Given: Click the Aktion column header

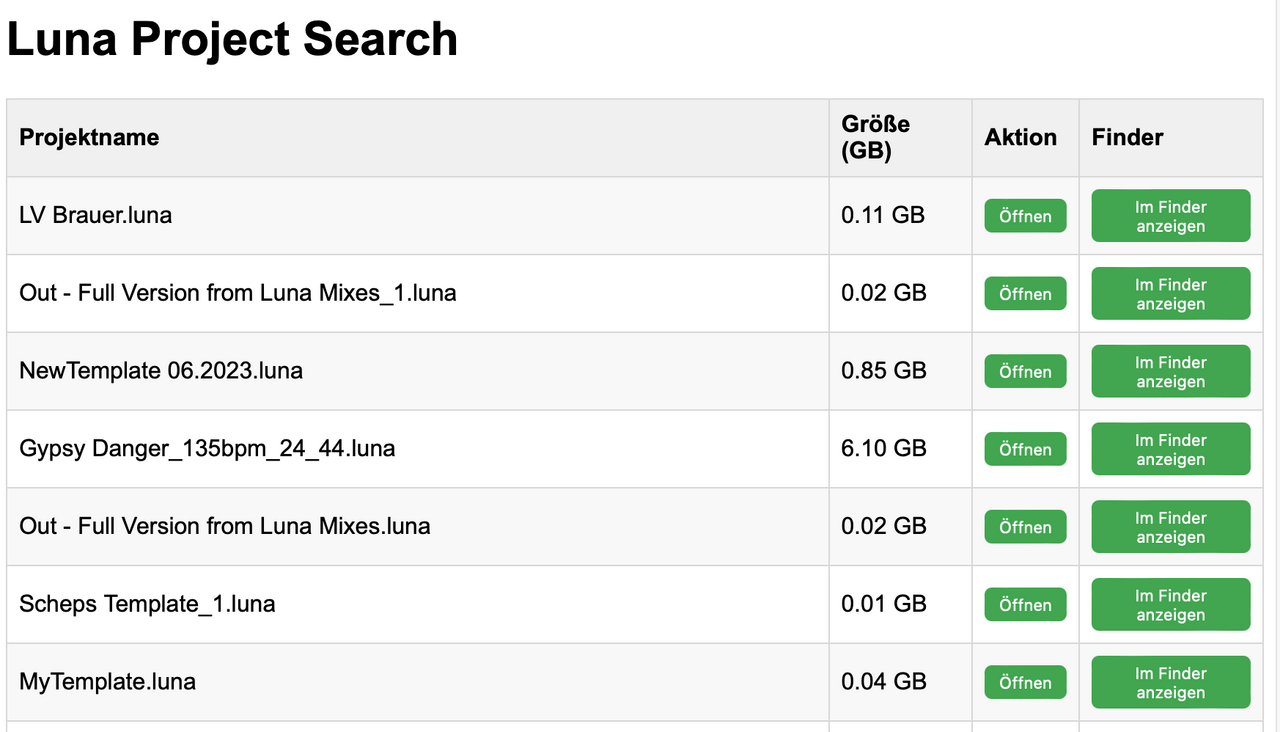Looking at the screenshot, I should [x=1025, y=138].
